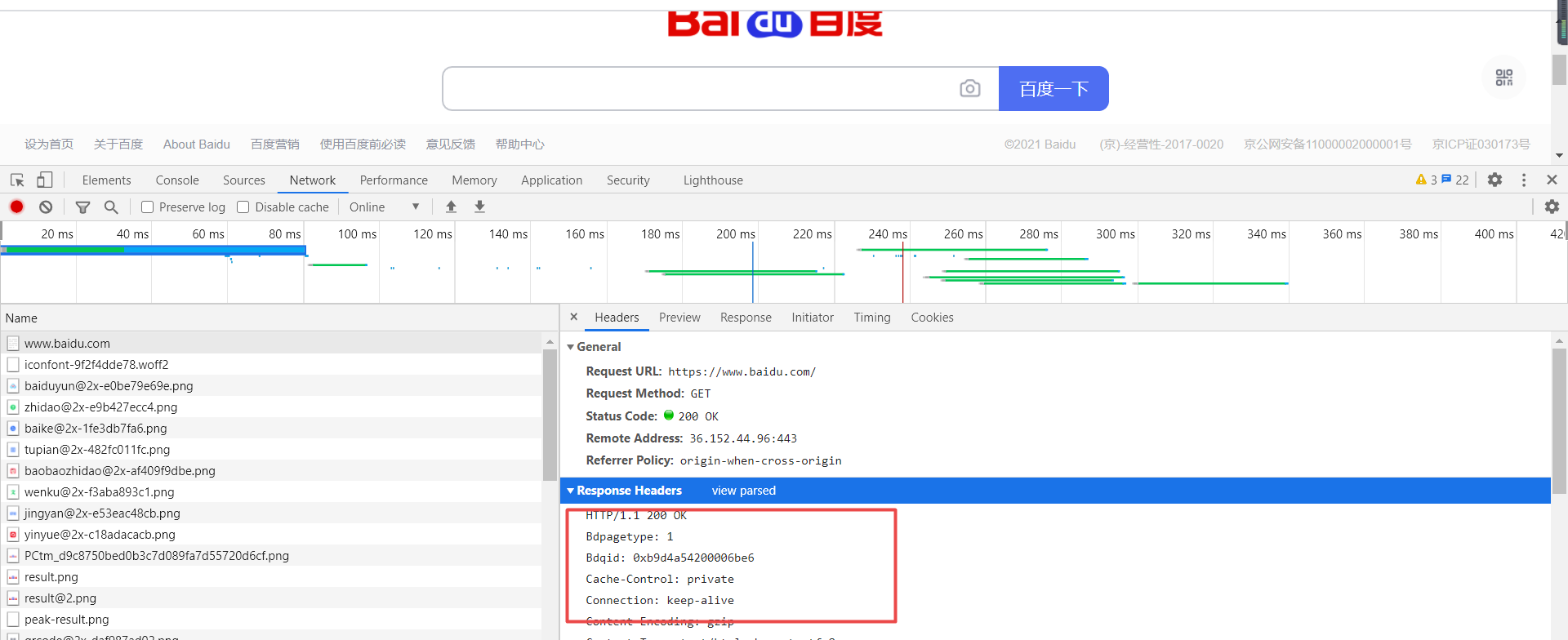Select the www.baidu.com request row
Image resolution: width=1568 pixels, height=640 pixels.
271,343
